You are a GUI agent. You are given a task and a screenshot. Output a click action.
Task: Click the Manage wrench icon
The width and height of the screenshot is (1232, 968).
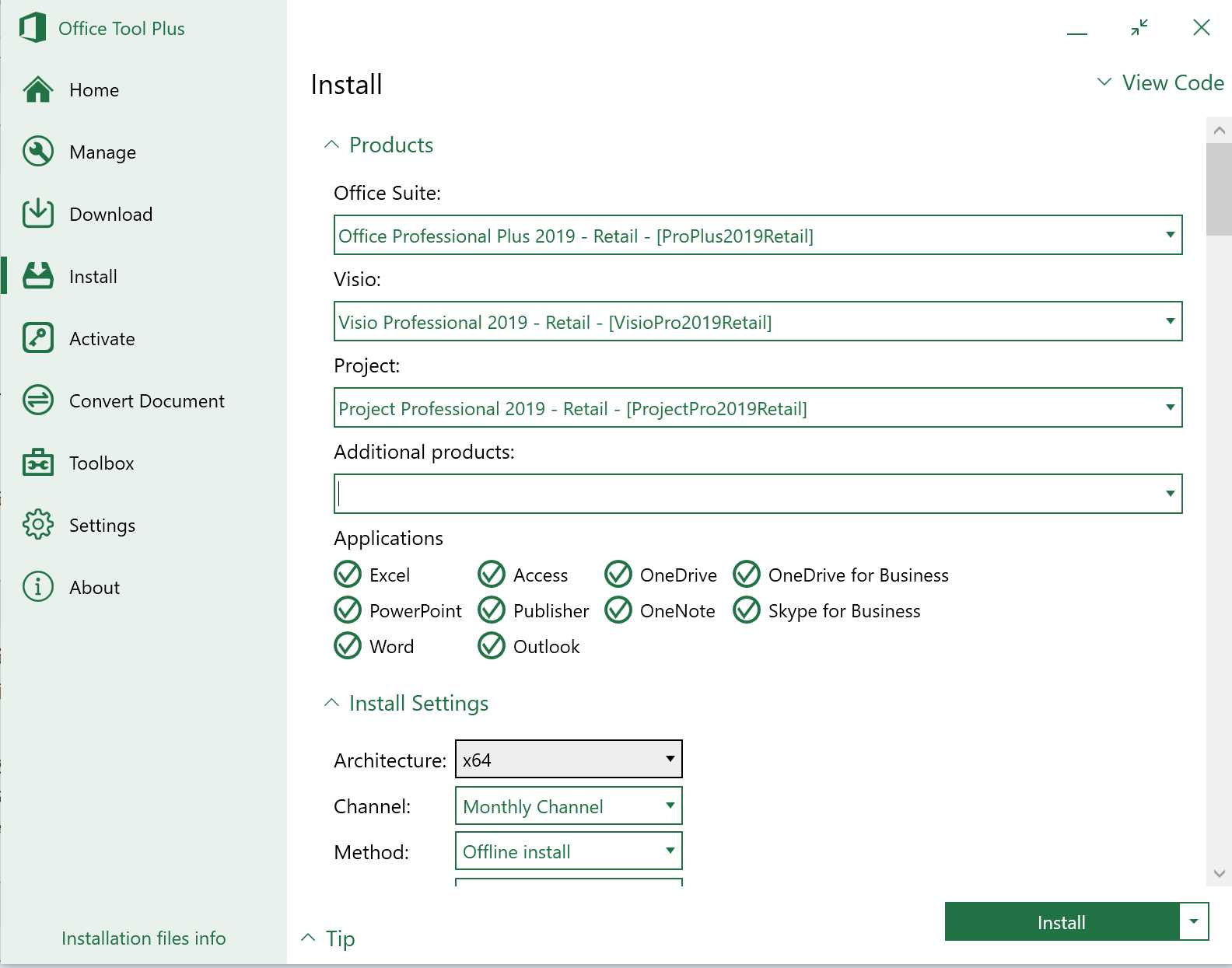point(38,152)
